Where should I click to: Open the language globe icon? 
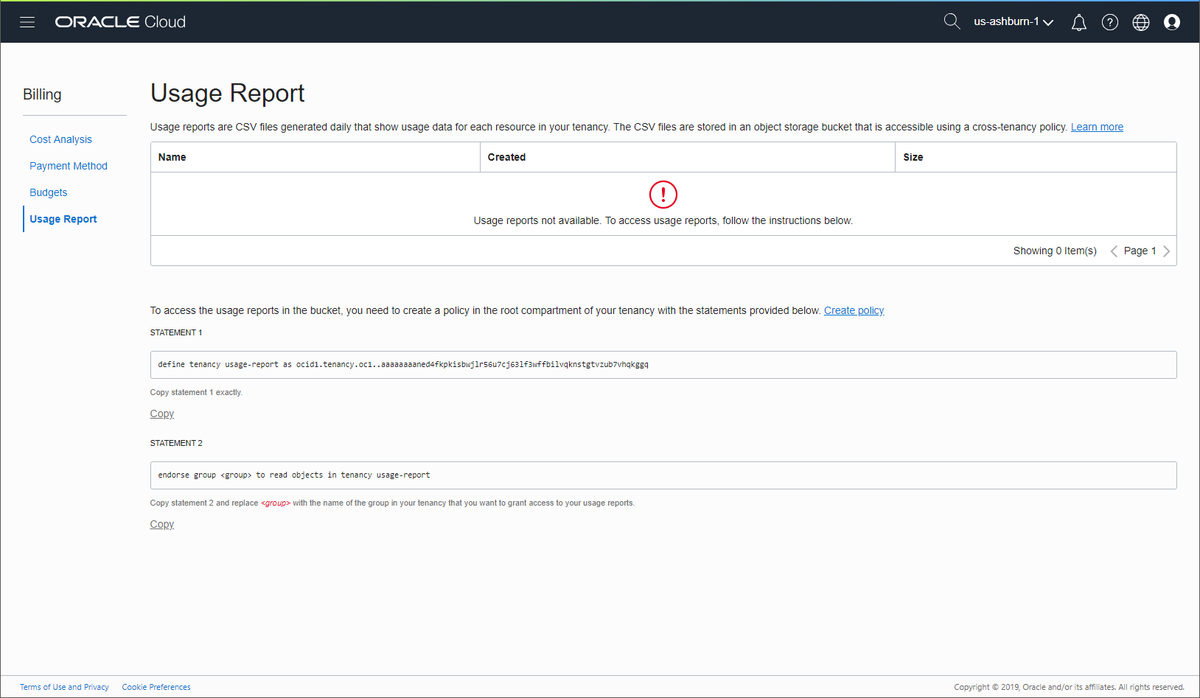click(x=1141, y=23)
